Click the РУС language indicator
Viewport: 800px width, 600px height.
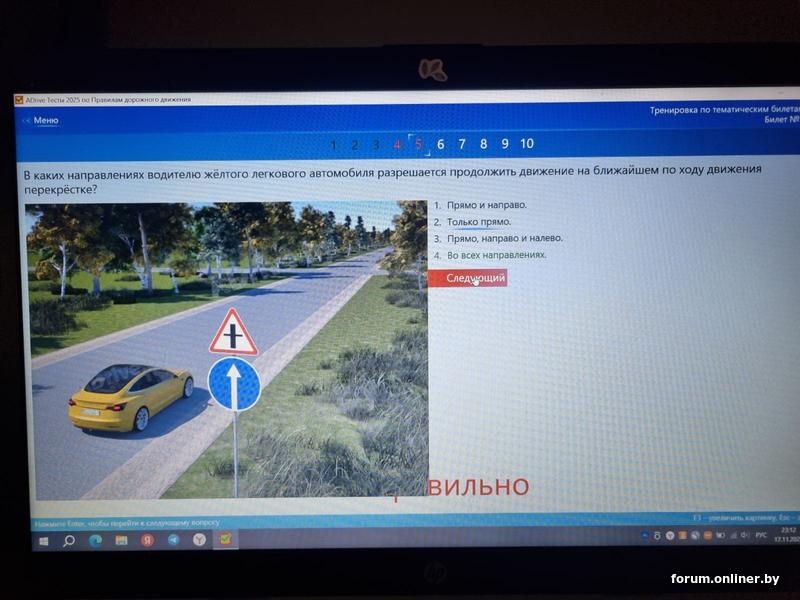tap(761, 535)
